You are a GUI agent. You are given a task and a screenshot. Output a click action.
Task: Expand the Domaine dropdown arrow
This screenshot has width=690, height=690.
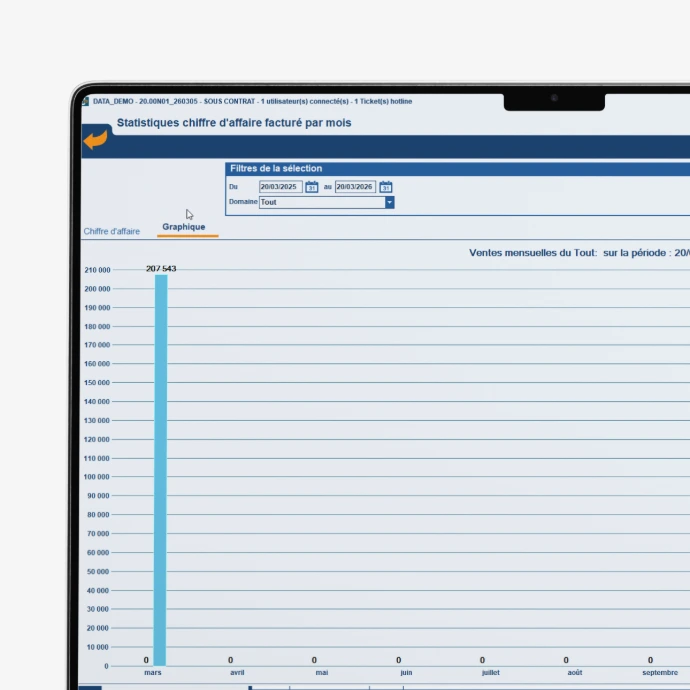[389, 202]
